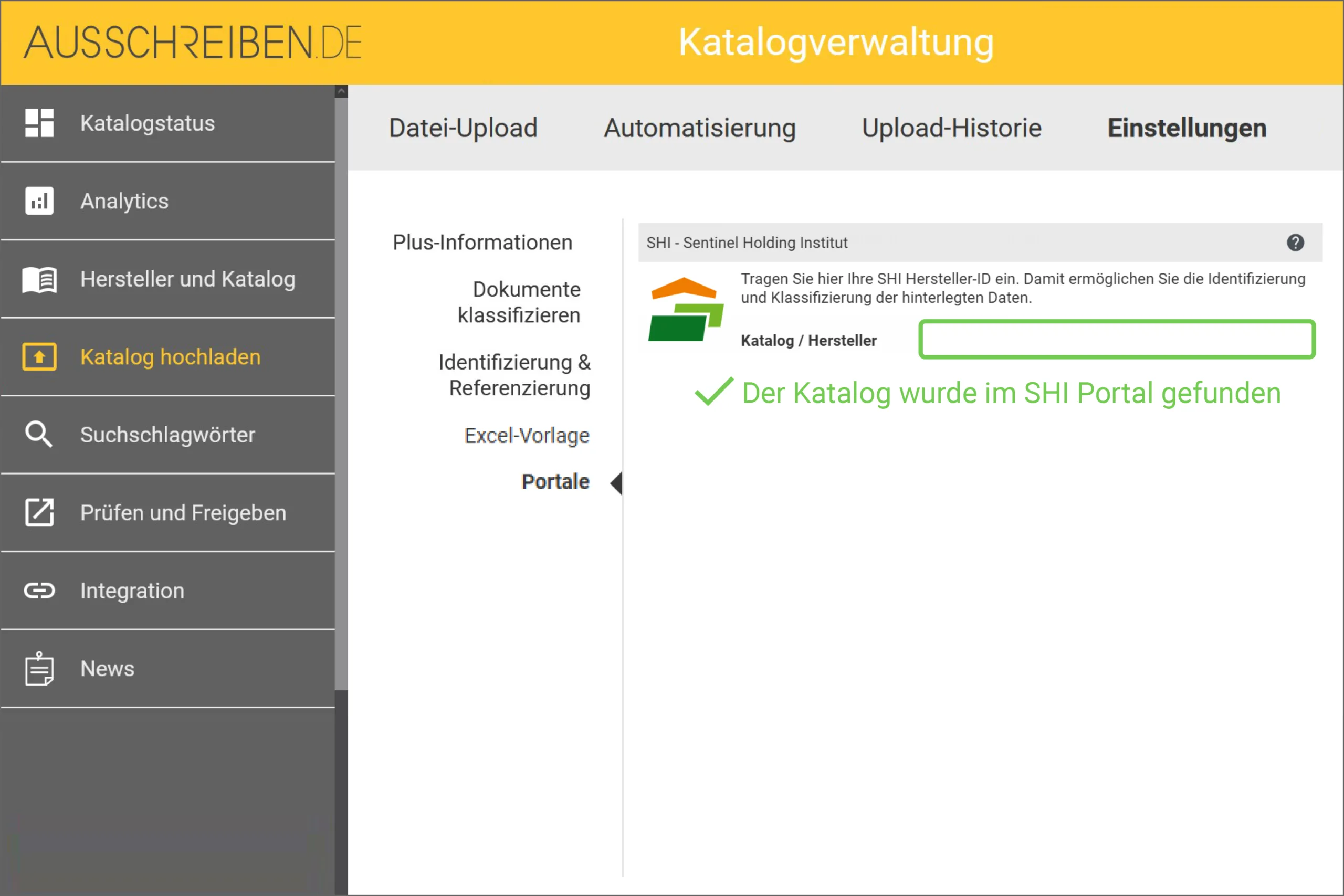The image size is (1344, 896).
Task: Select the News note icon
Action: (x=38, y=669)
